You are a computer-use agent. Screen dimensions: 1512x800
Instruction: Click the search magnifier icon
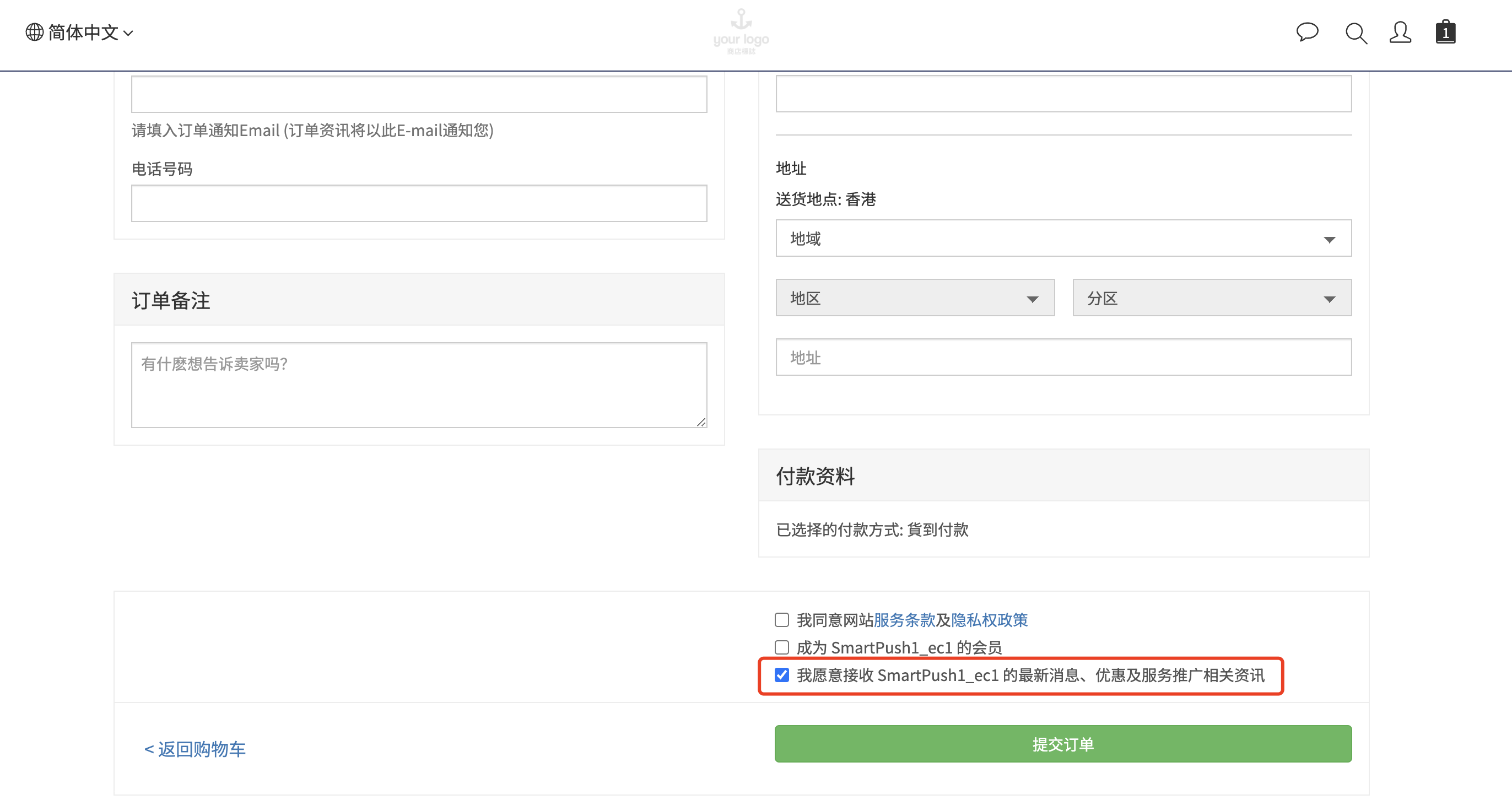(x=1356, y=34)
